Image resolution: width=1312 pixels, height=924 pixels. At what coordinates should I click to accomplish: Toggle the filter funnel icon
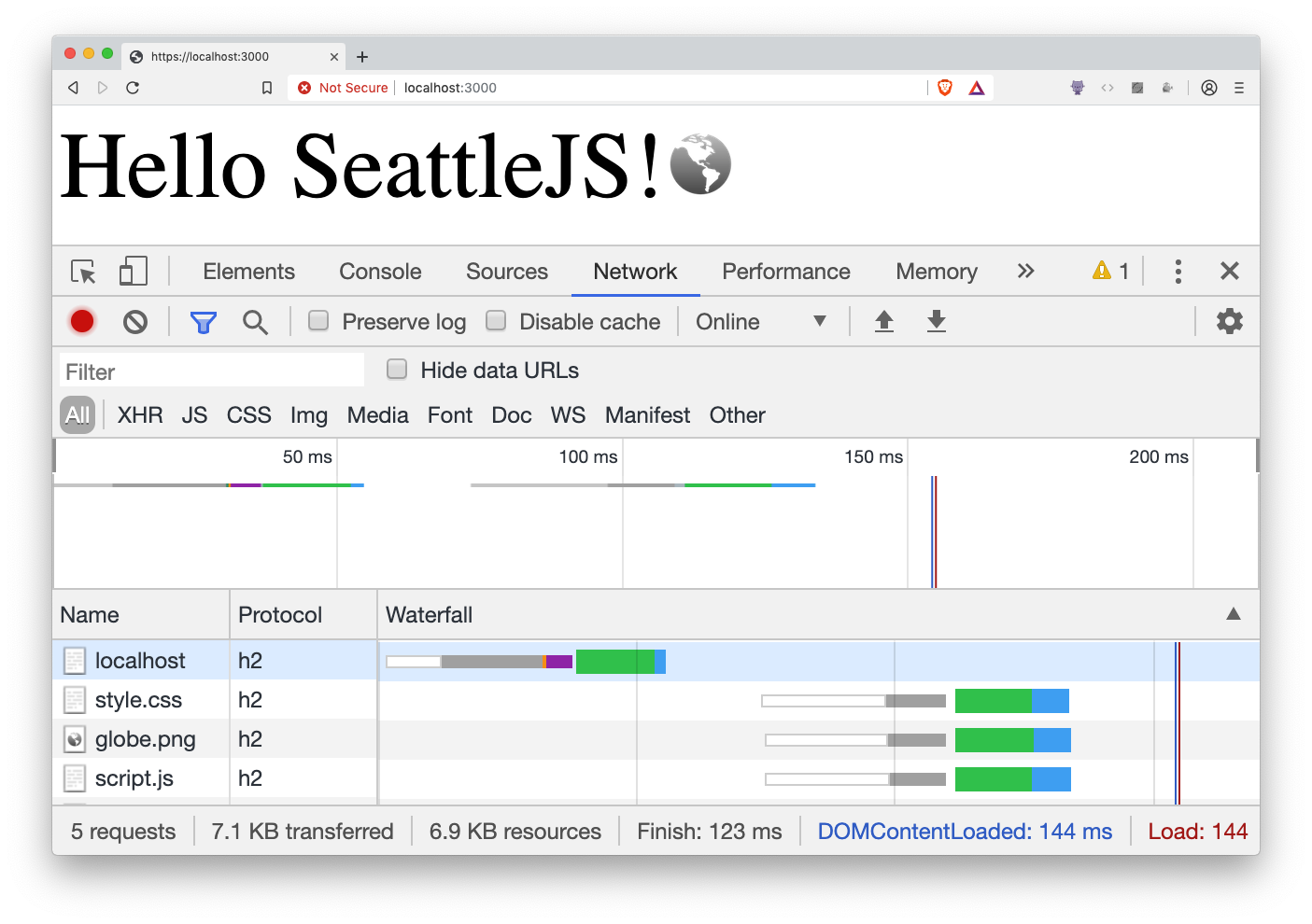[204, 322]
